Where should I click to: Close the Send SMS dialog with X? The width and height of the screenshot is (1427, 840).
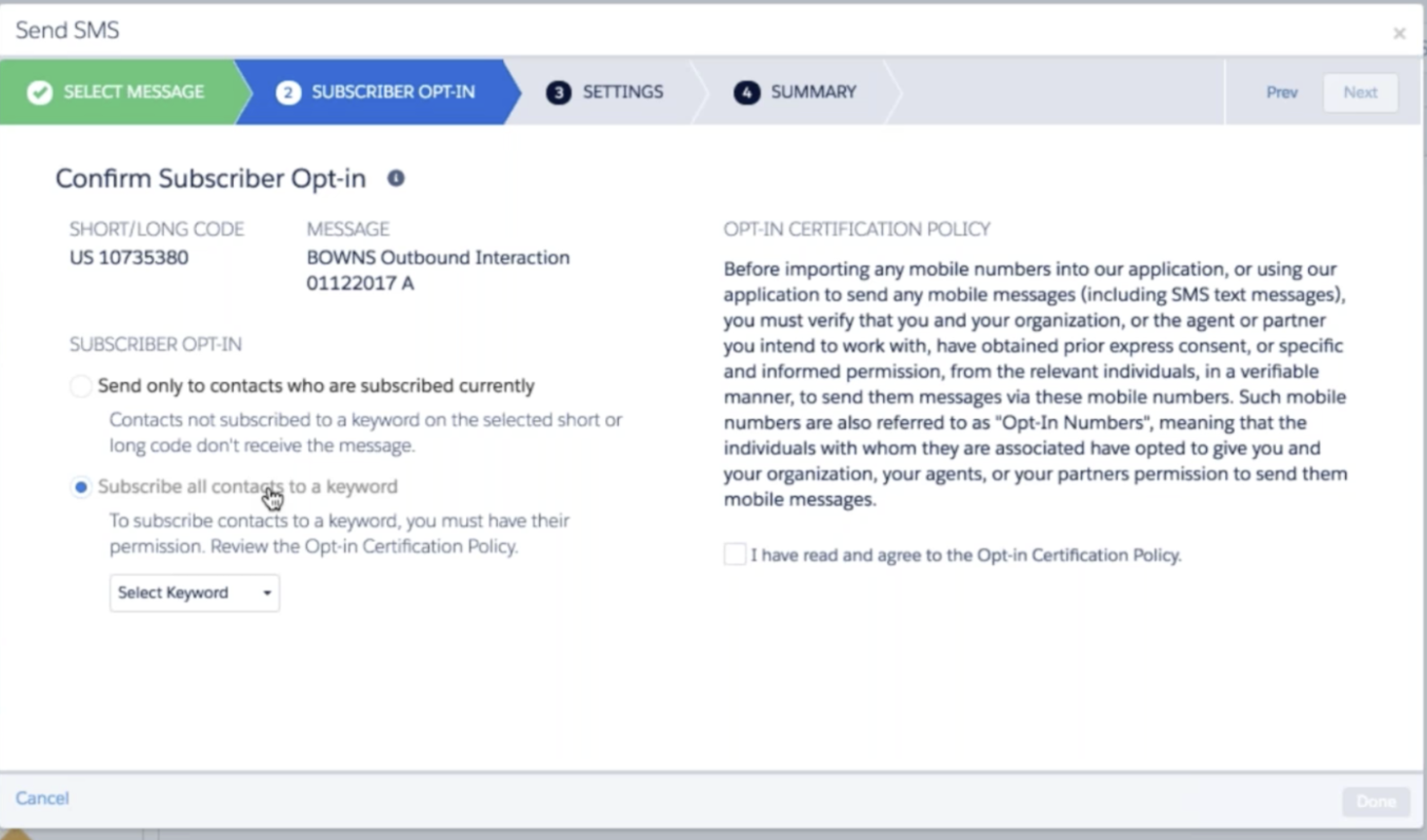(x=1399, y=33)
